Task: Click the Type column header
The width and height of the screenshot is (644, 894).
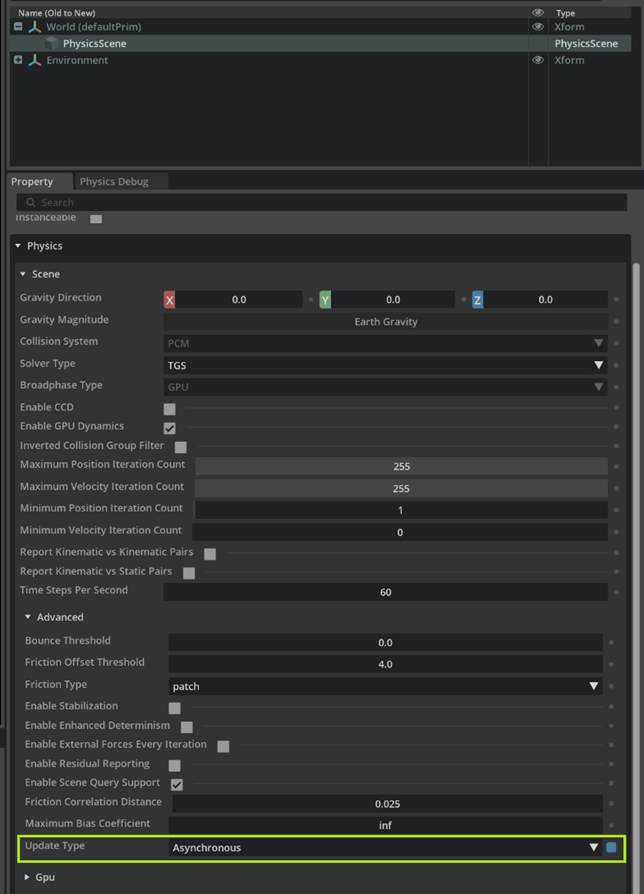Action: (x=565, y=13)
